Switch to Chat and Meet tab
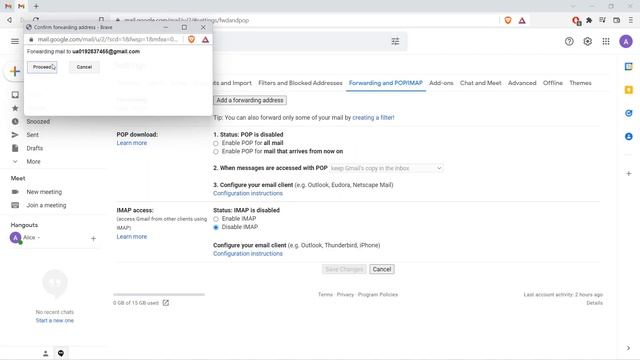This screenshot has height=360, width=640. click(x=480, y=83)
